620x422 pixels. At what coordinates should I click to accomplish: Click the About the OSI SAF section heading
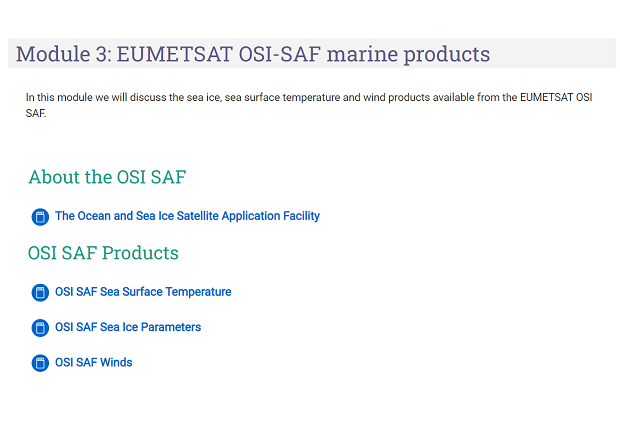tap(107, 177)
